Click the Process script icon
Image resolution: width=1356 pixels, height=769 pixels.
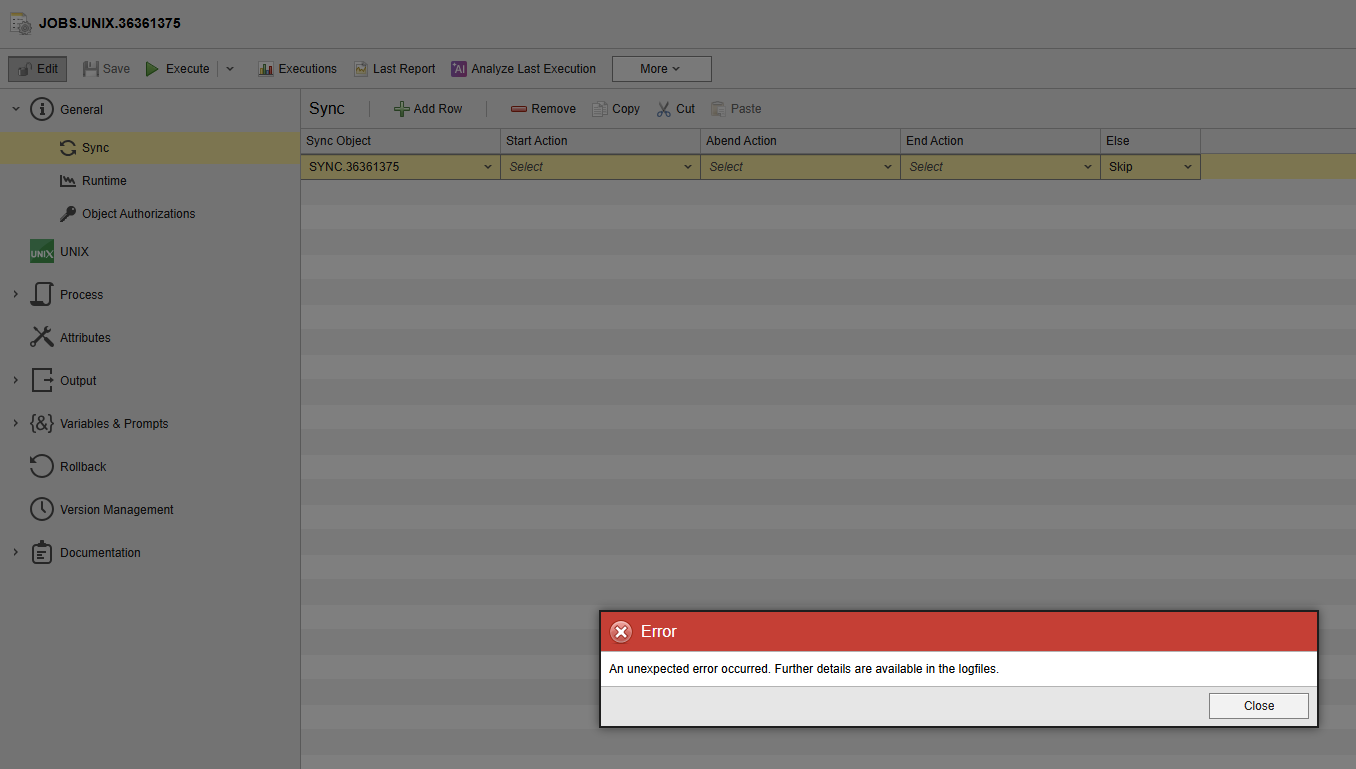[41, 294]
